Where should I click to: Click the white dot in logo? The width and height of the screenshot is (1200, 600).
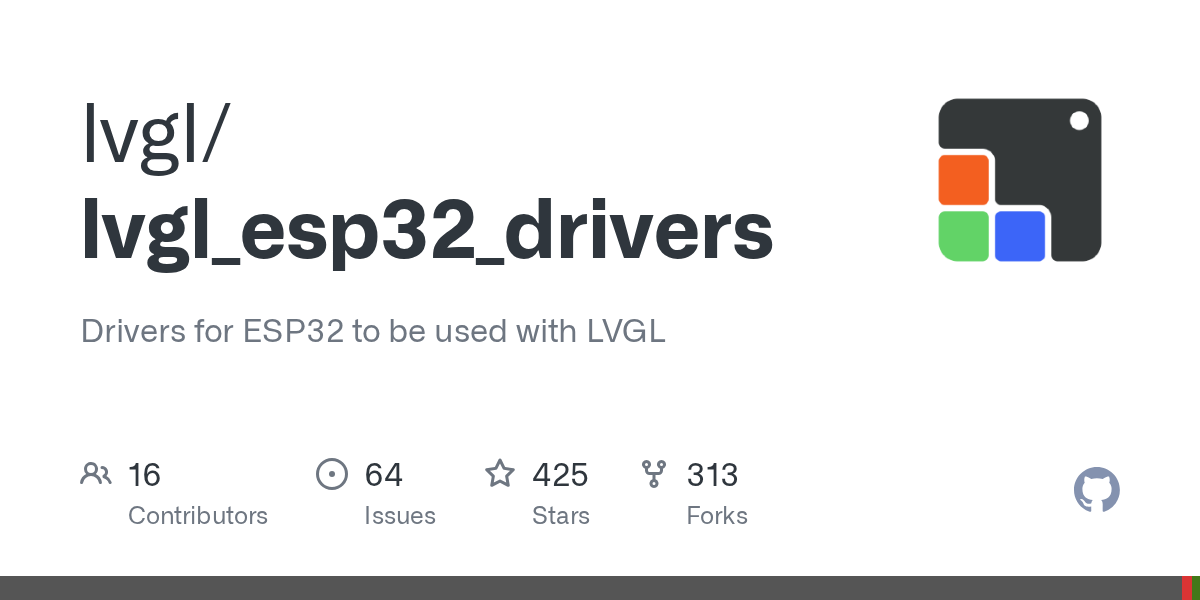(x=1079, y=121)
